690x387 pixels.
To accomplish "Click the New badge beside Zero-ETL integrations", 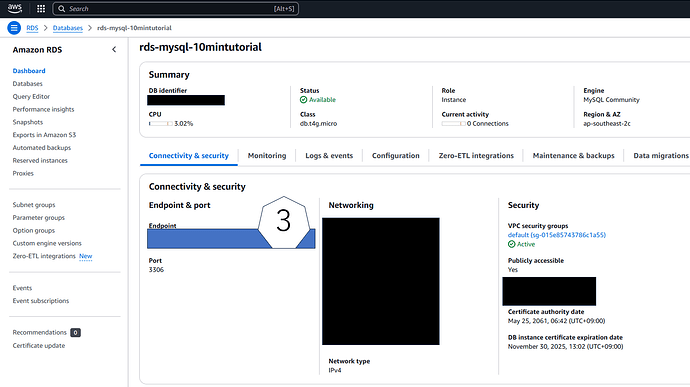I will click(x=85, y=256).
